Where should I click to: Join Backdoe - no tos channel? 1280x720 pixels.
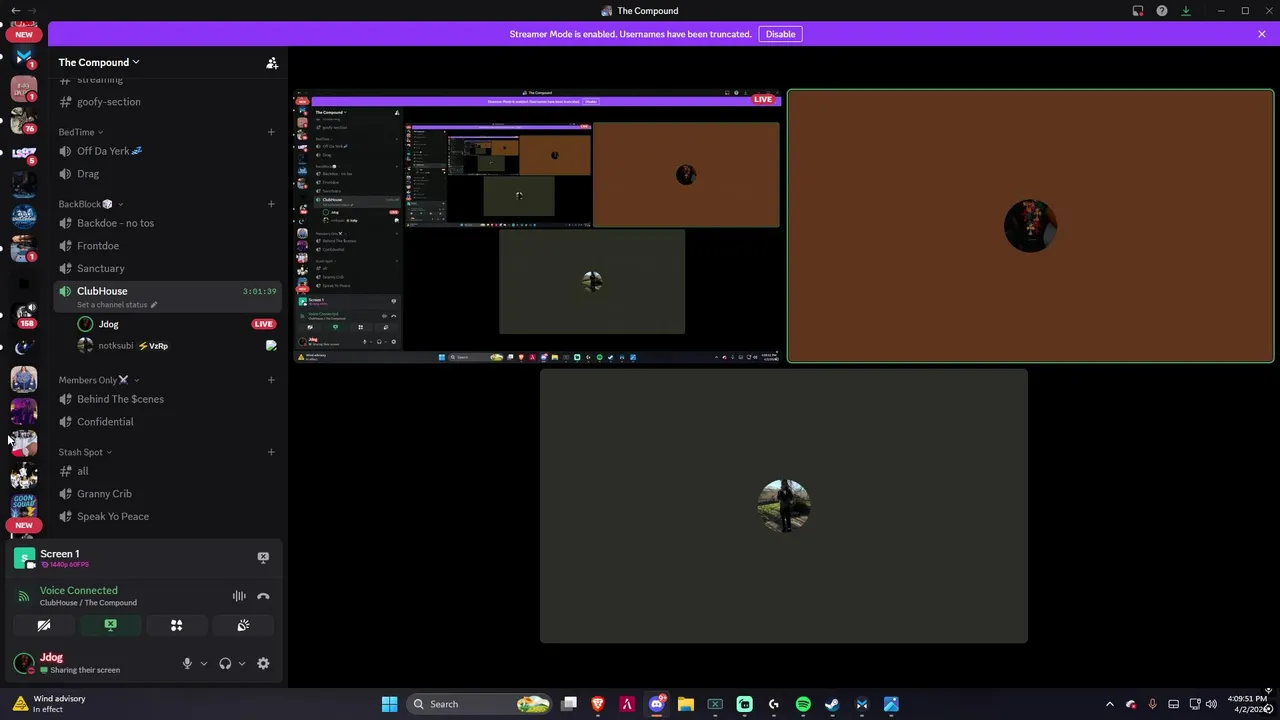[x=166, y=223]
